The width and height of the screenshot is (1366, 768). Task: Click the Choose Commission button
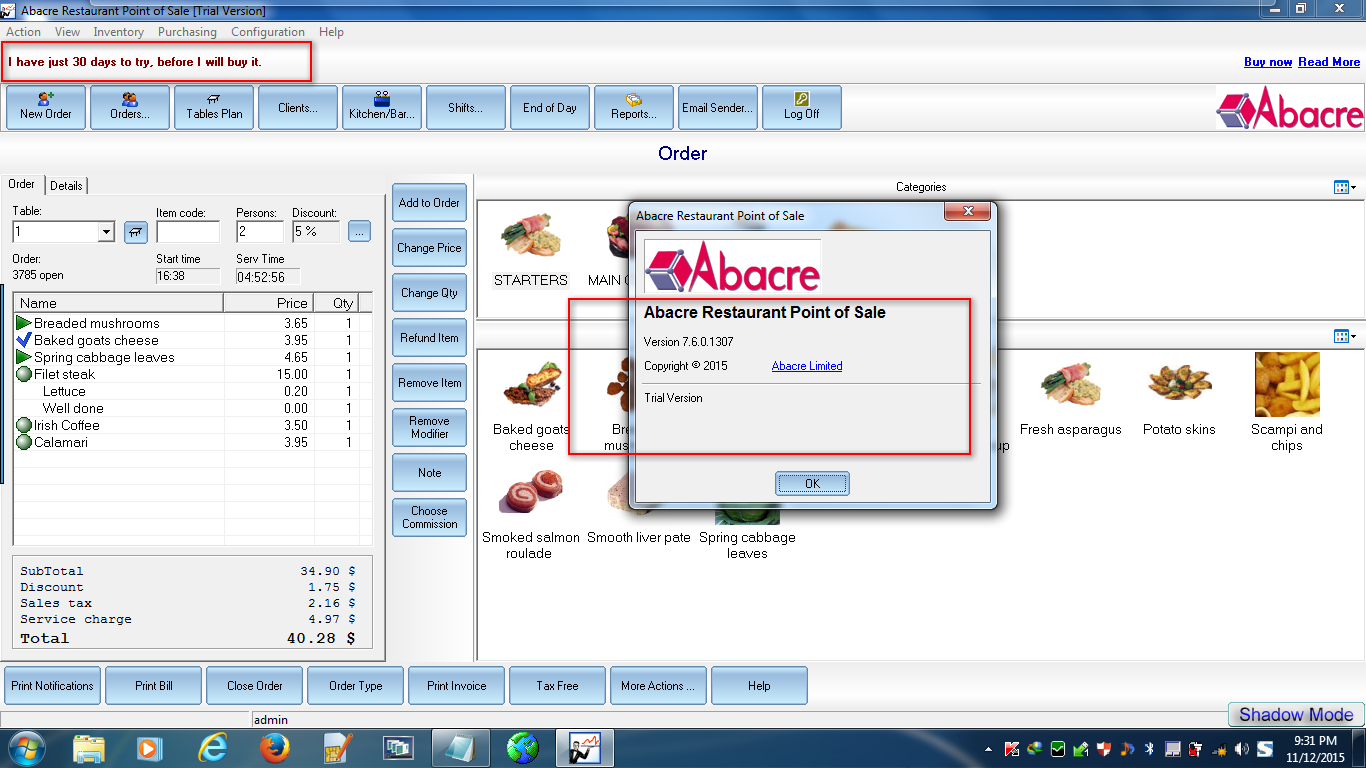tap(429, 518)
